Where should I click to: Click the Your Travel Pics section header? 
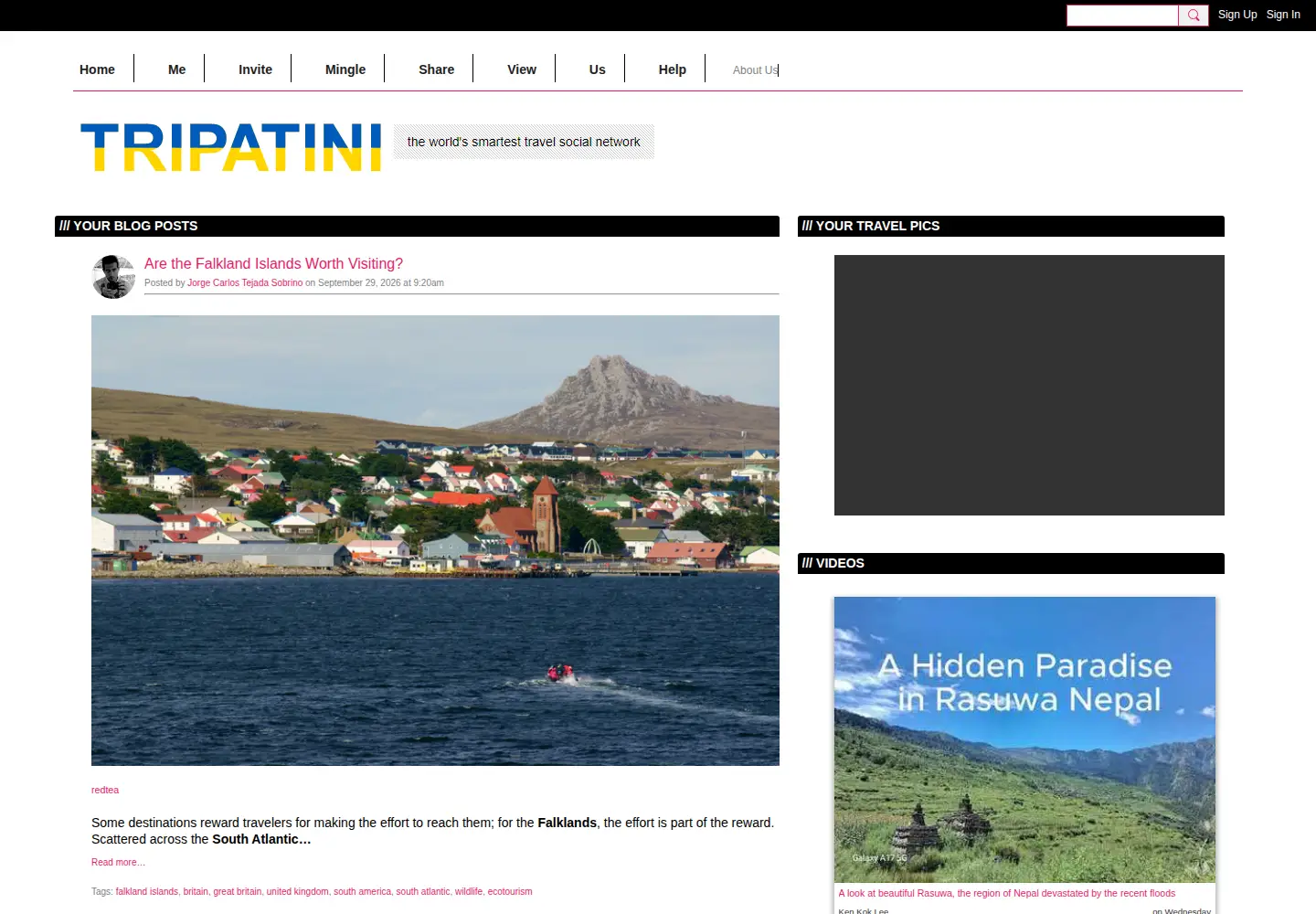(x=1011, y=226)
